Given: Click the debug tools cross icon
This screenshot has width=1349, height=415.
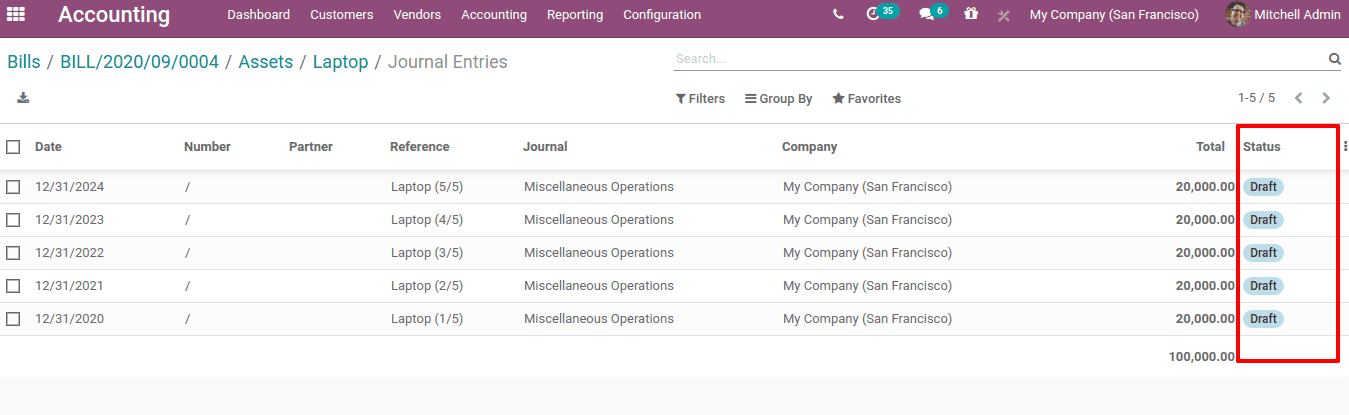Looking at the screenshot, I should point(1003,15).
